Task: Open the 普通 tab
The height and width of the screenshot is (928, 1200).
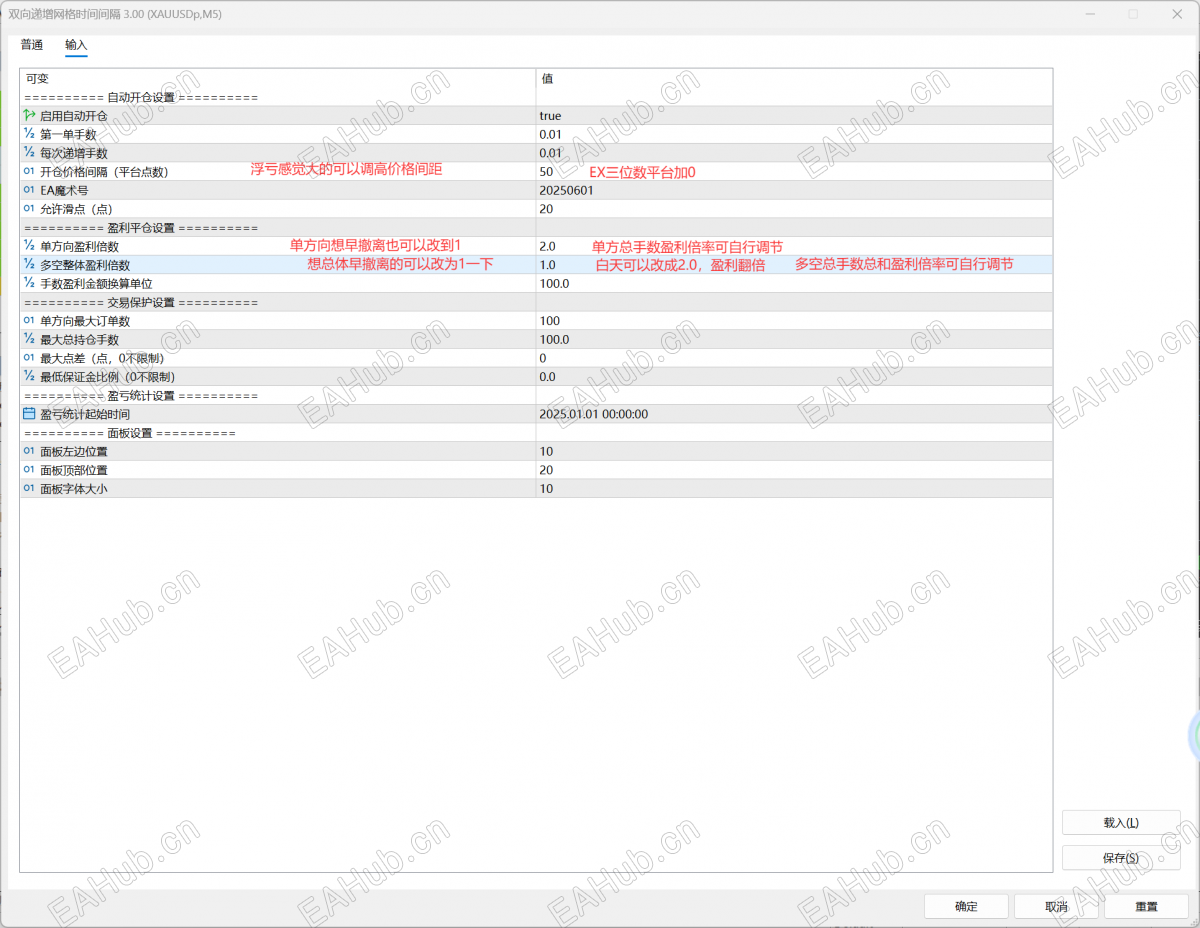Action: 32,45
